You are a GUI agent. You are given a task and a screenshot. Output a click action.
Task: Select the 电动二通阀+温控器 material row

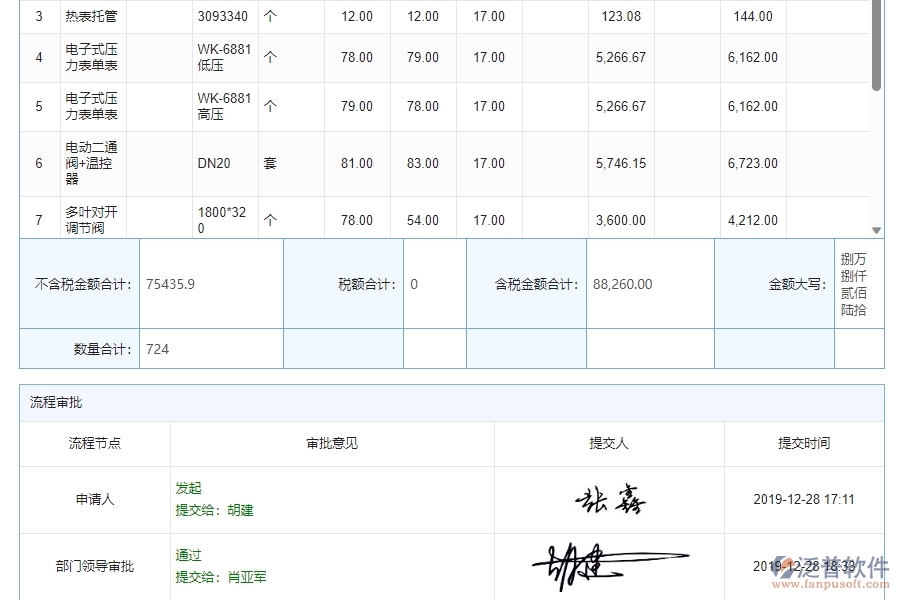pos(94,163)
